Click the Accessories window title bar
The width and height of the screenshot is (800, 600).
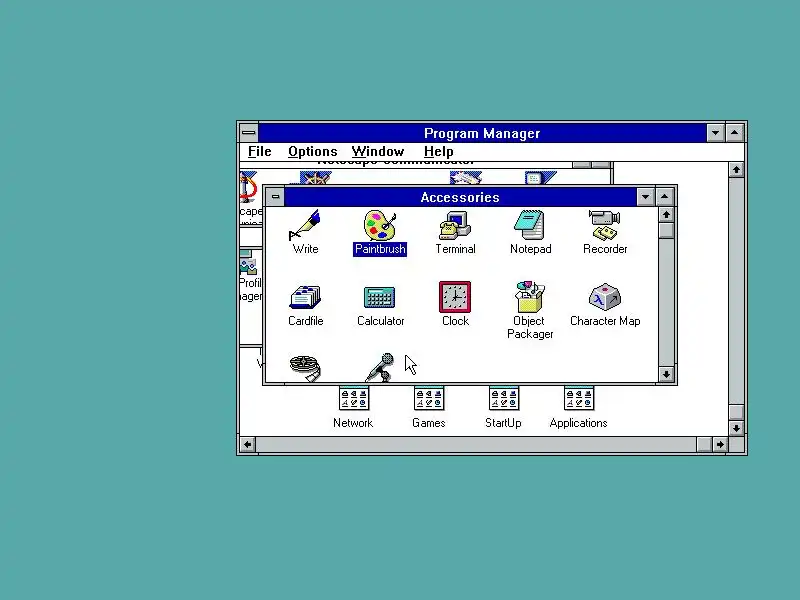(x=460, y=196)
